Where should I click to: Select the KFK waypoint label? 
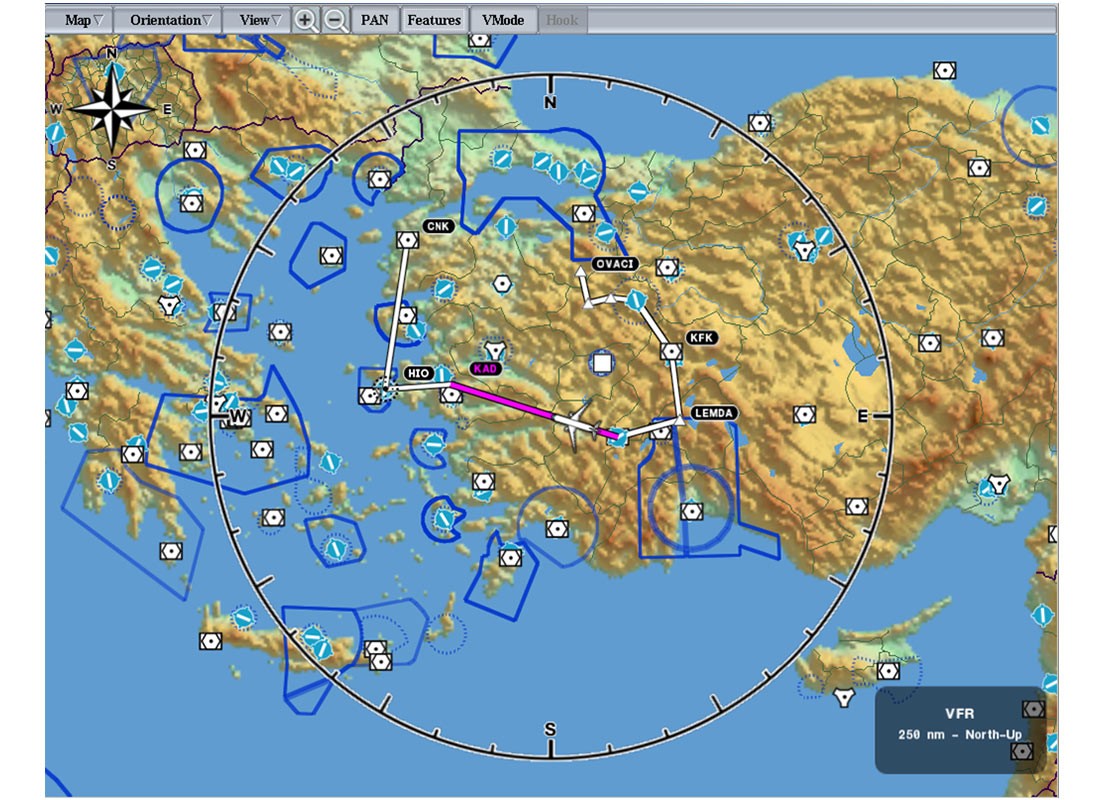click(x=701, y=337)
